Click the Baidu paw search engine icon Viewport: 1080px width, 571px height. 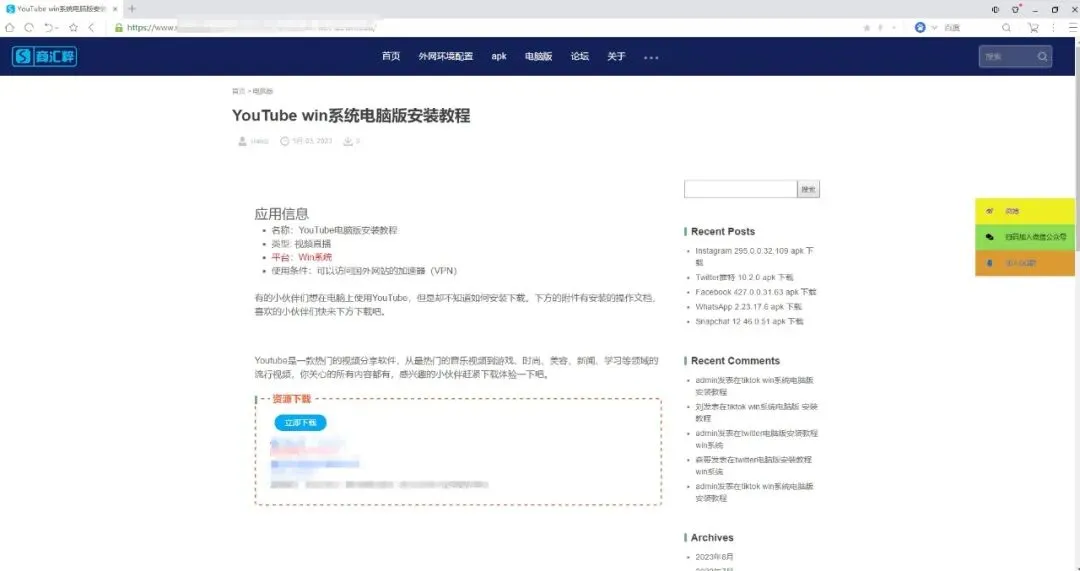coord(920,28)
